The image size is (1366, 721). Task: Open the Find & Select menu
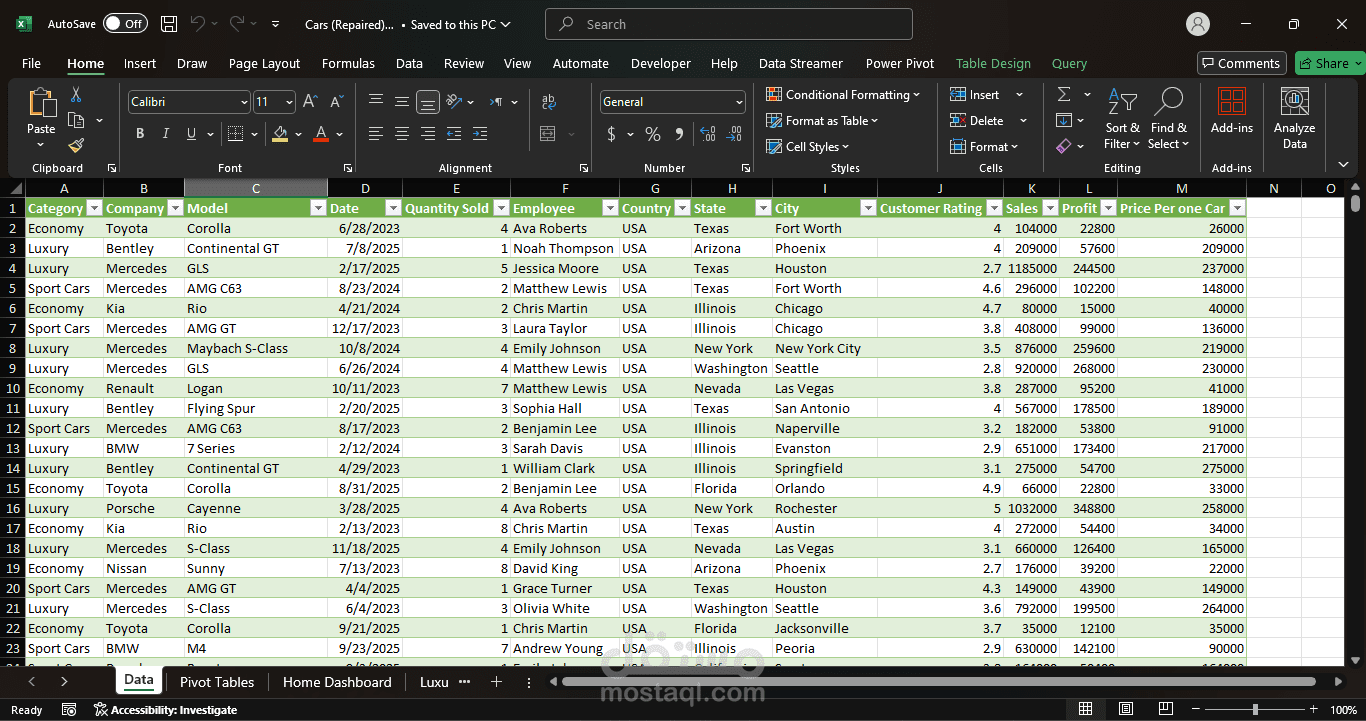pos(1168,119)
